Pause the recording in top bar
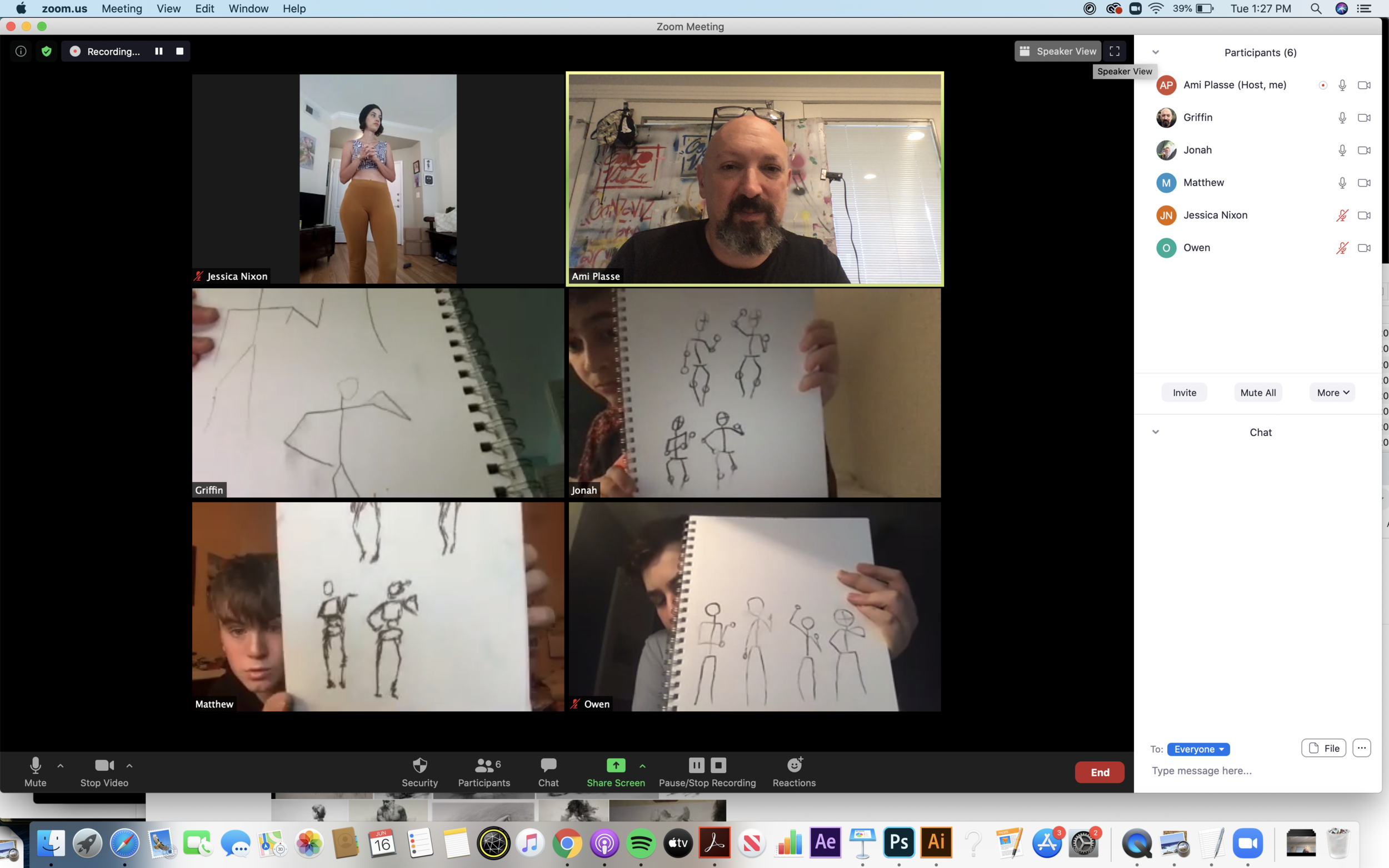 [x=158, y=51]
